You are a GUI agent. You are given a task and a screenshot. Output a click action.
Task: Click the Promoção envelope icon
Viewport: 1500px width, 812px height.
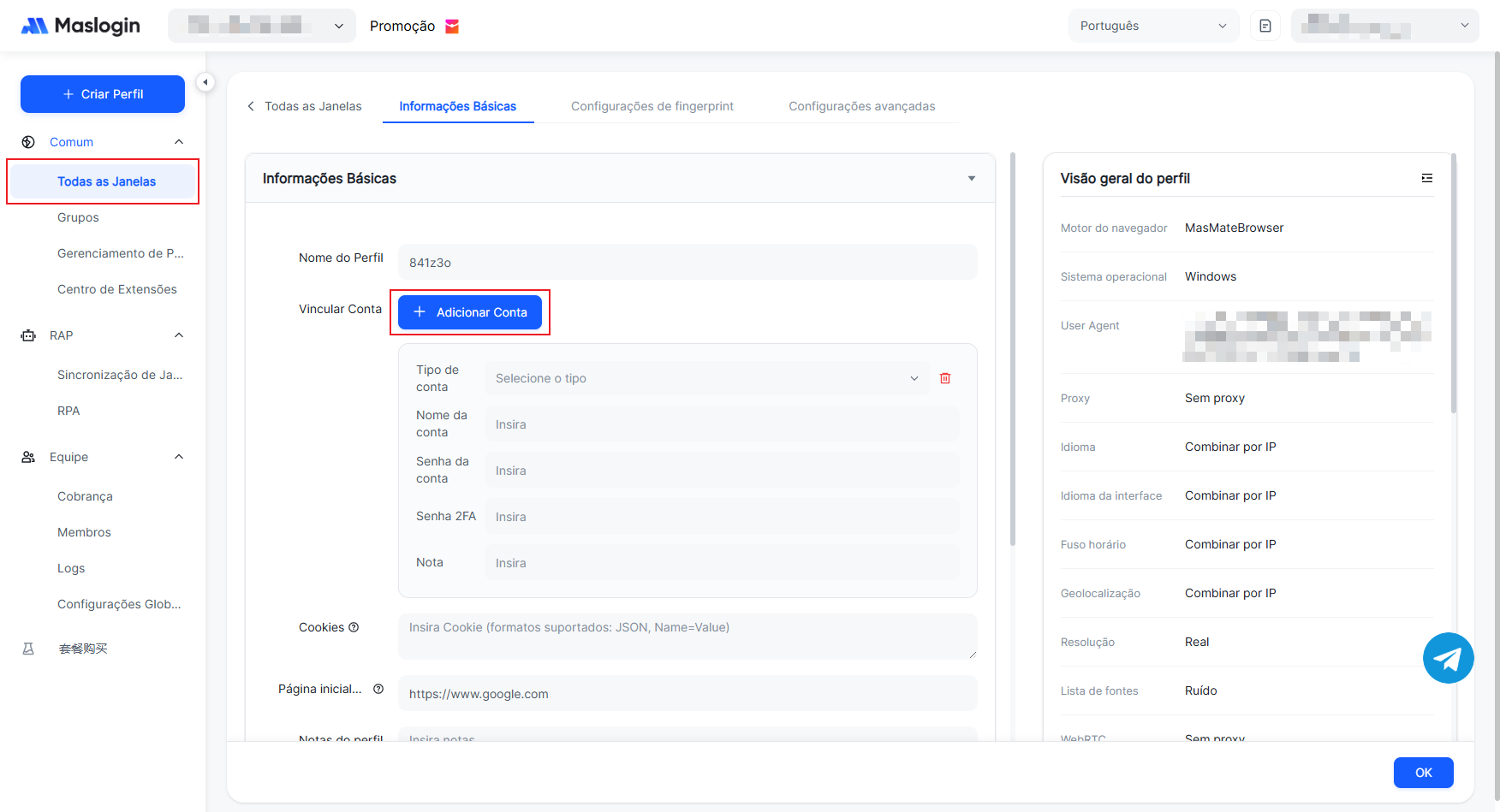452,27
